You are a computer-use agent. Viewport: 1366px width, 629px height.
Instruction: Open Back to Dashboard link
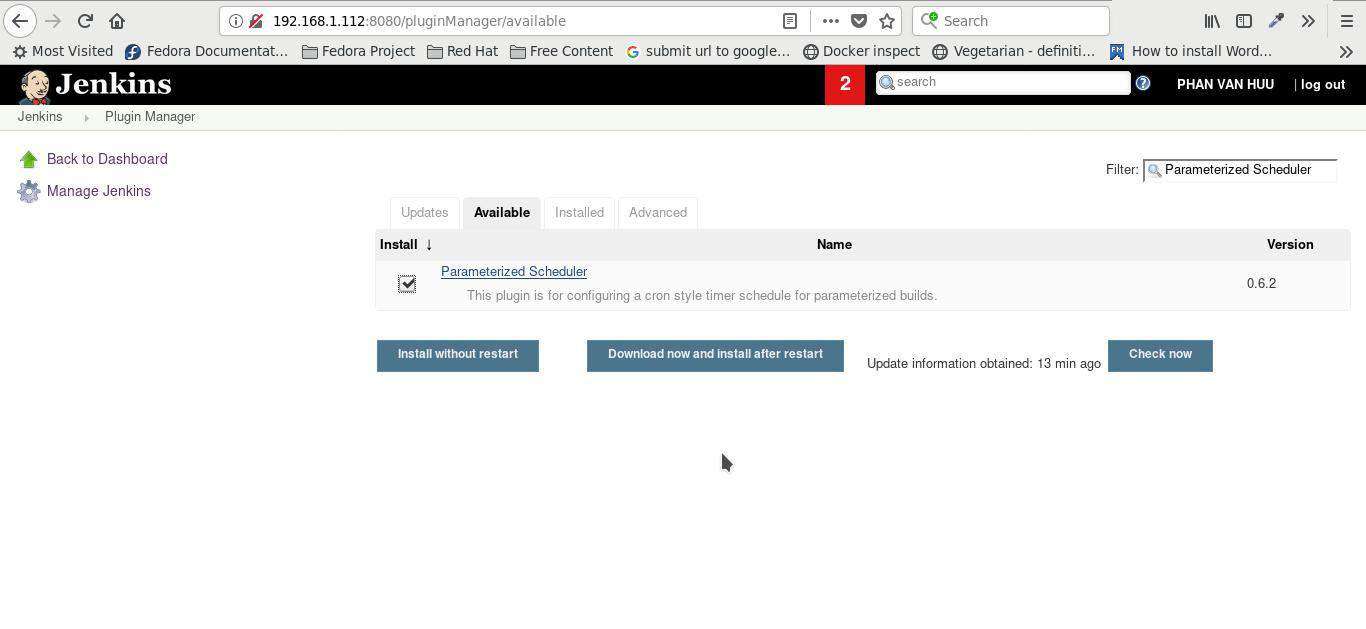(107, 159)
